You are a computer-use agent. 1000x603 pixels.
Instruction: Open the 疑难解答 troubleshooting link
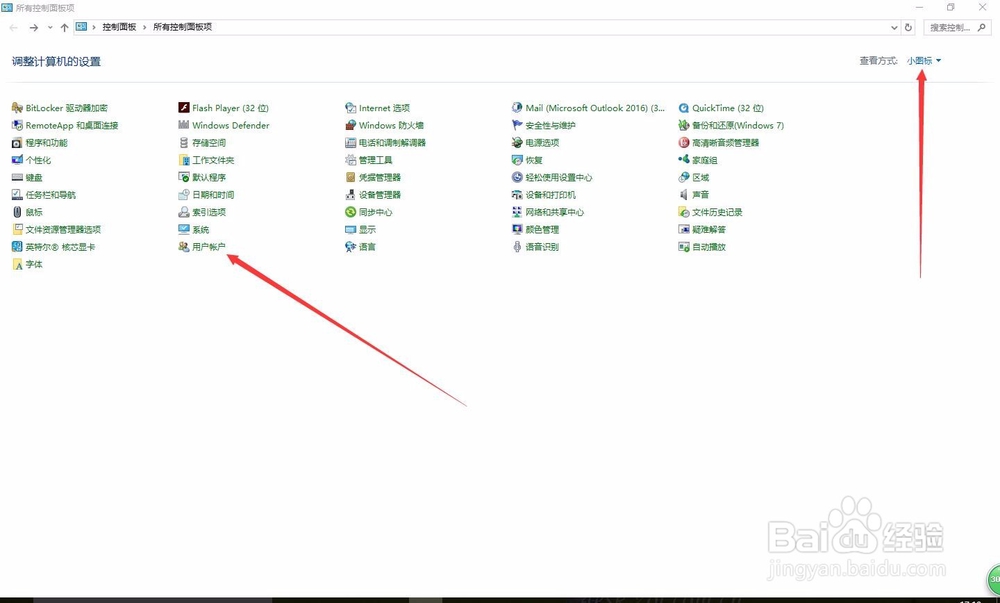(709, 229)
